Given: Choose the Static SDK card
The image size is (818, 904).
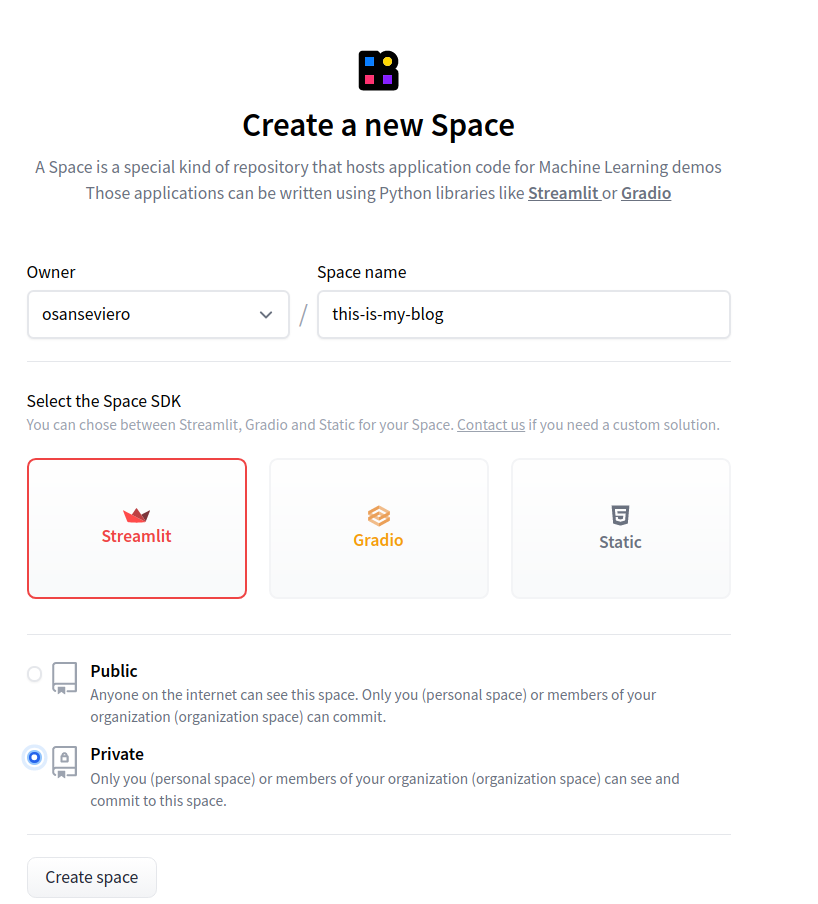Looking at the screenshot, I should (x=621, y=529).
